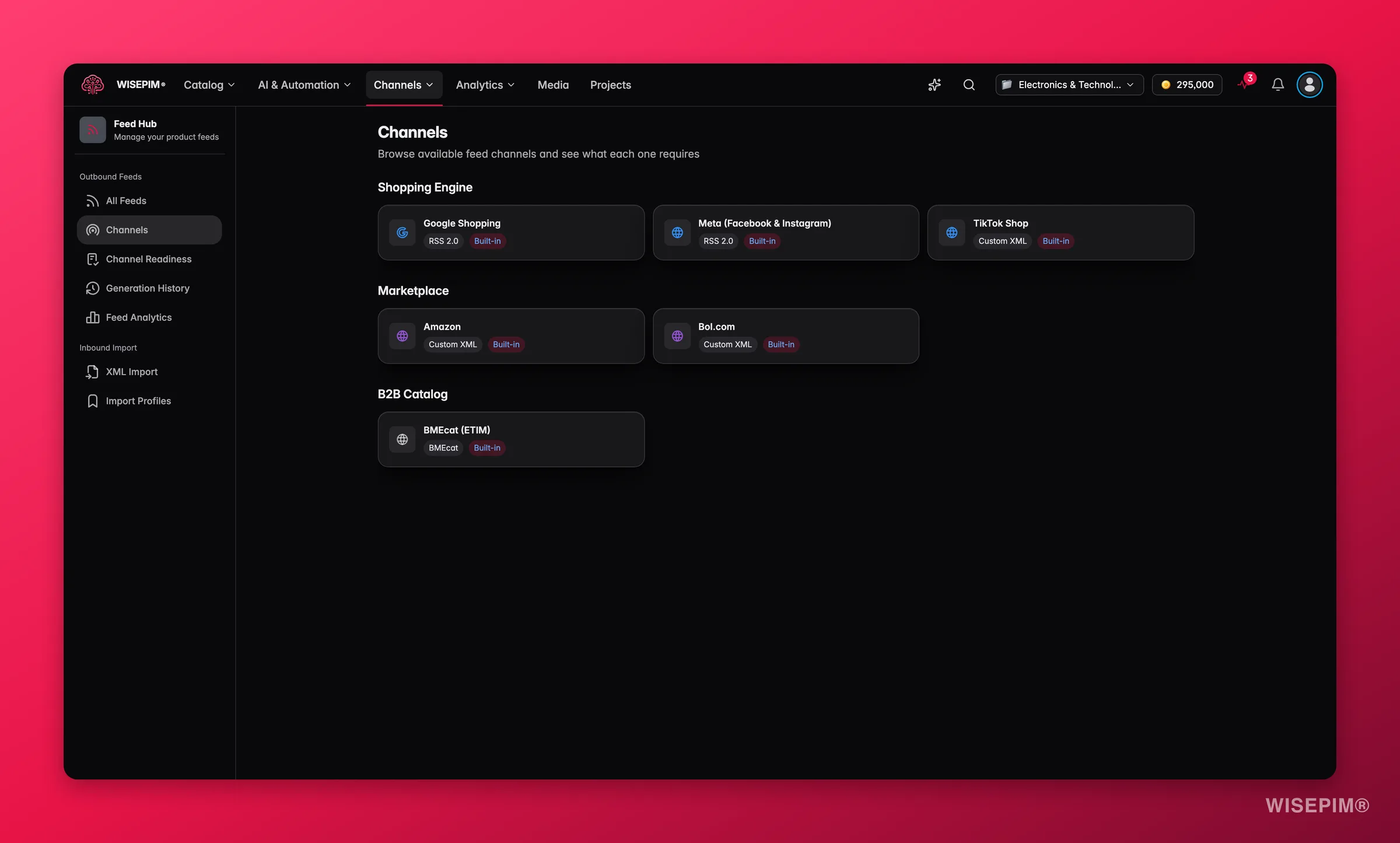The height and width of the screenshot is (843, 1400).
Task: Open All Feeds in sidebar
Action: [149, 201]
